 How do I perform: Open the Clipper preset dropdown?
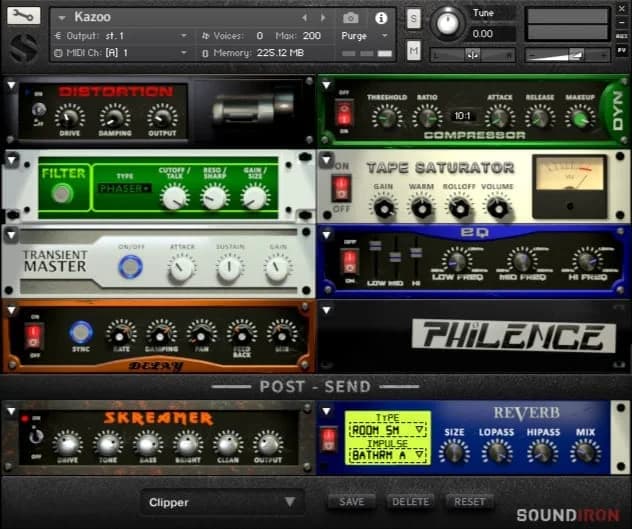click(221, 501)
